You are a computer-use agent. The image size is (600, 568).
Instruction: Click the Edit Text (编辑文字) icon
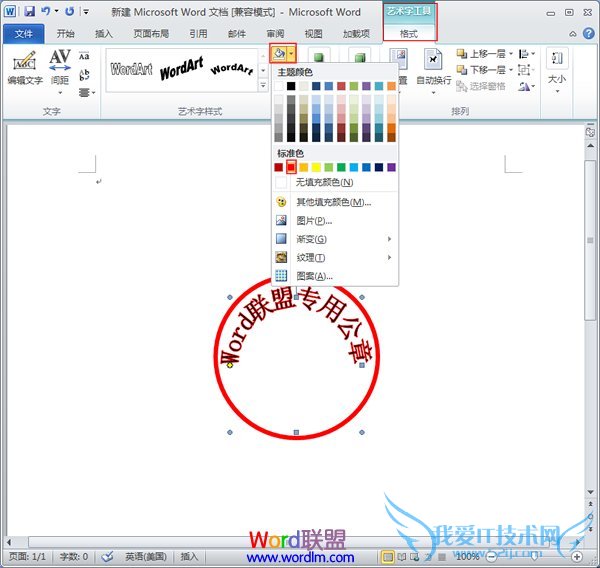(x=24, y=61)
